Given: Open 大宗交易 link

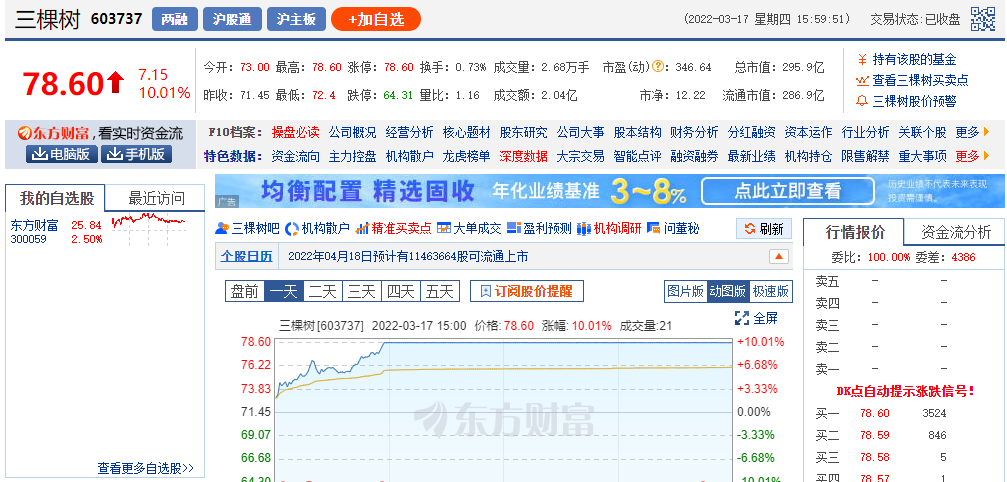Looking at the screenshot, I should [581, 156].
